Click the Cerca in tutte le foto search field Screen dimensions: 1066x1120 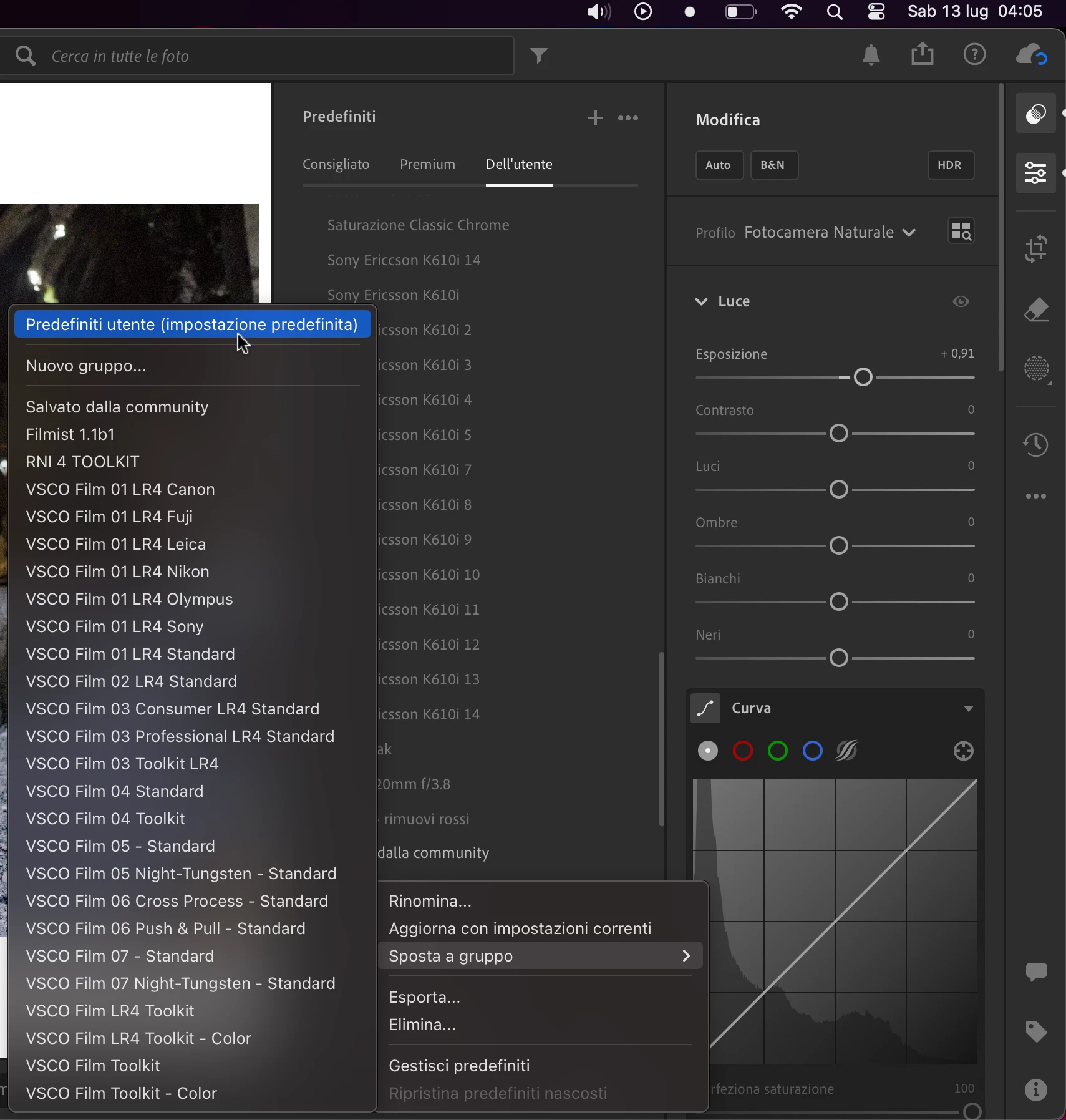coord(257,56)
